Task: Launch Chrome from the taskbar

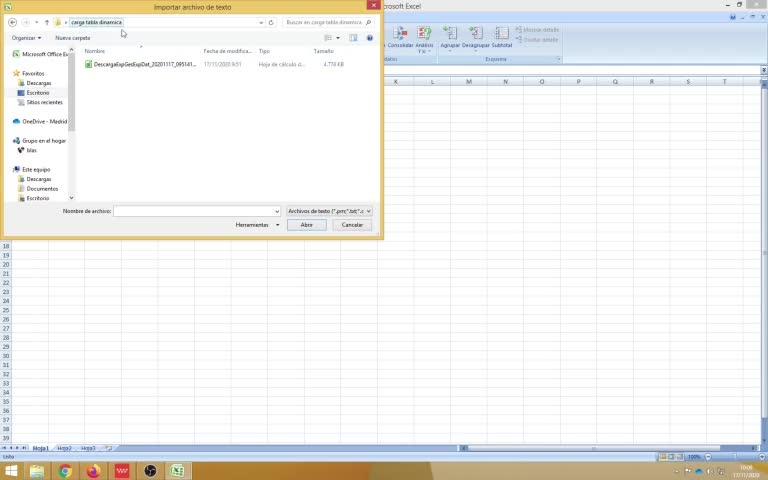Action: click(x=65, y=471)
